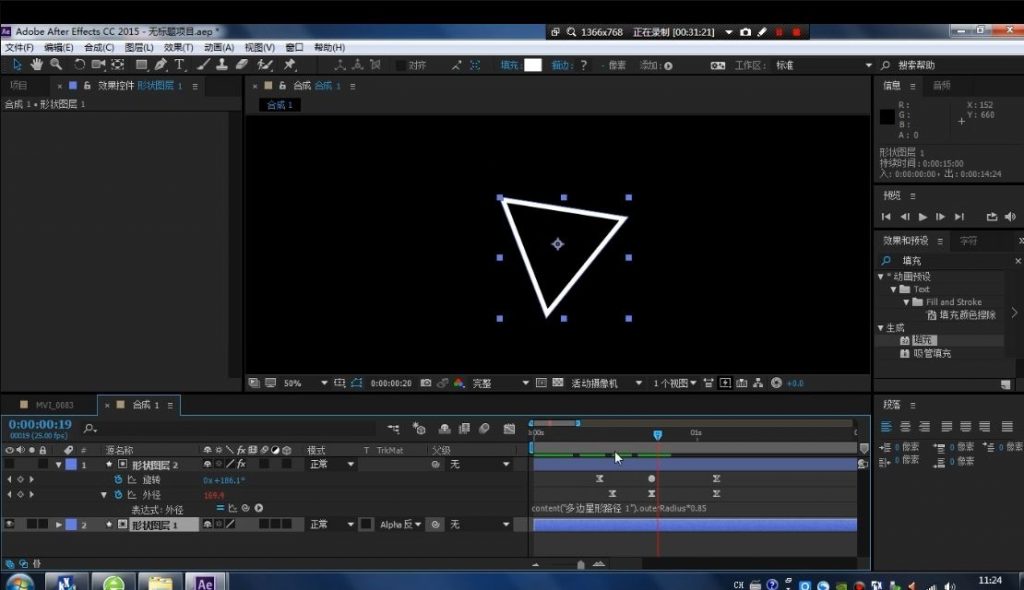
Task: Open the graph editor icon in timeline
Action: (509, 429)
